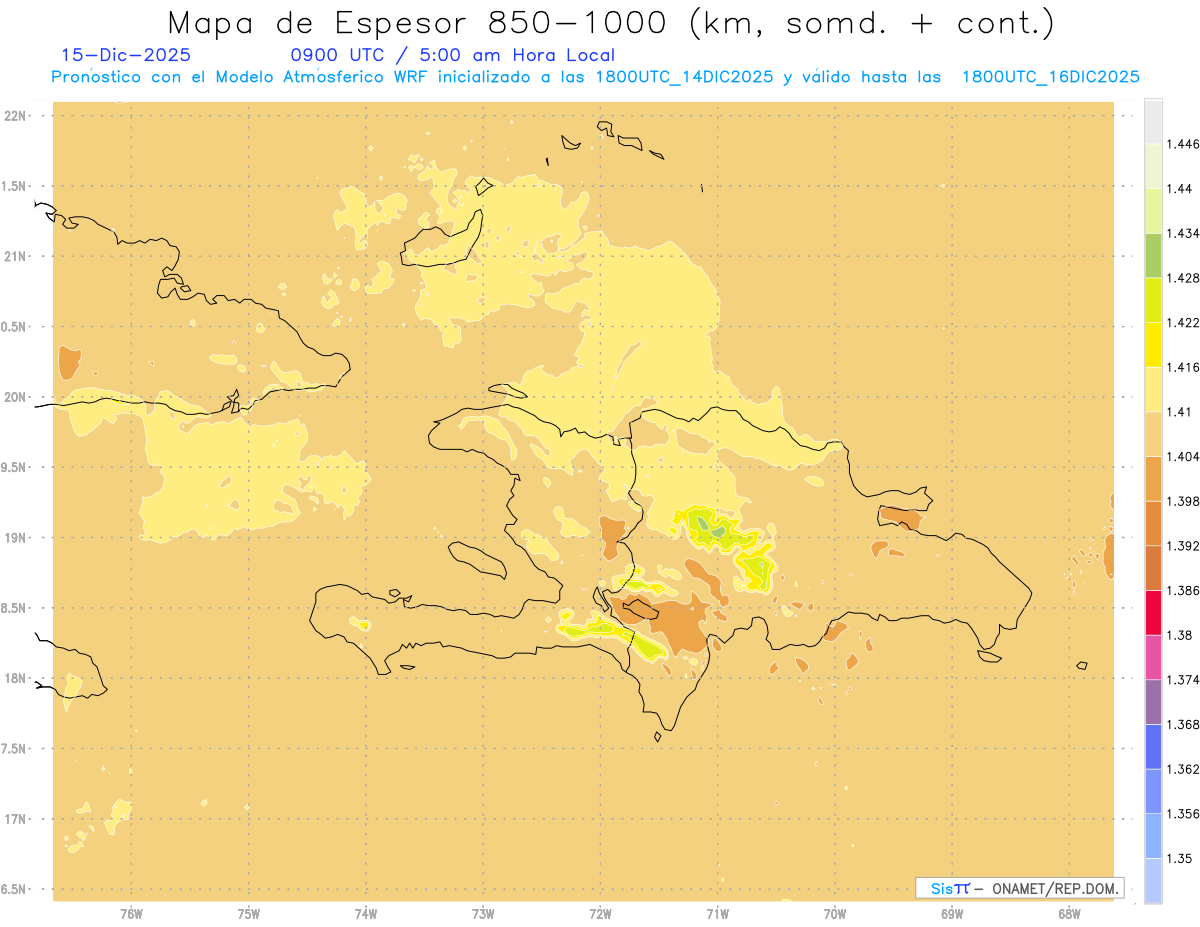The width and height of the screenshot is (1200, 927).
Task: Click the longitude label '73W'
Action: point(483,914)
